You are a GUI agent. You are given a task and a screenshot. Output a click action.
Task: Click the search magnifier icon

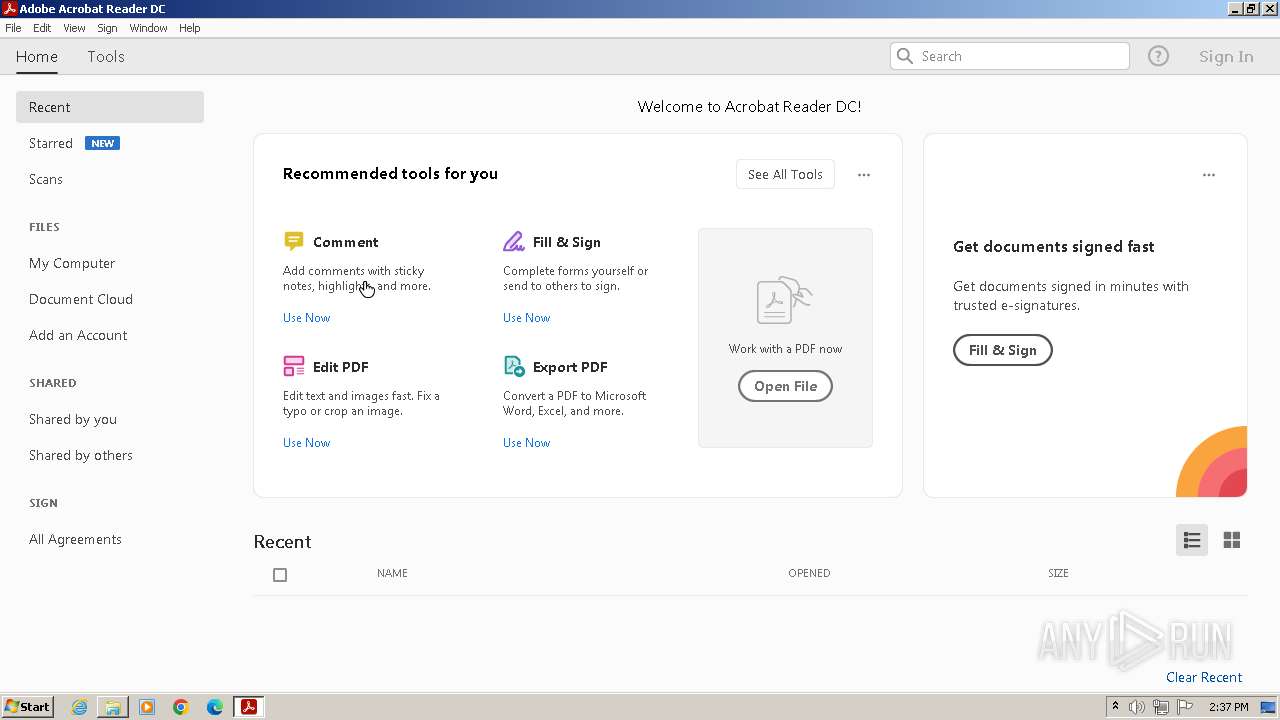pyautogui.click(x=905, y=56)
